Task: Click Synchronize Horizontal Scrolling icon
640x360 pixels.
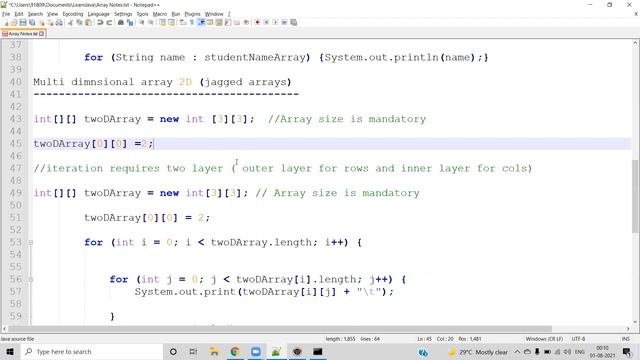Action: (x=171, y=22)
